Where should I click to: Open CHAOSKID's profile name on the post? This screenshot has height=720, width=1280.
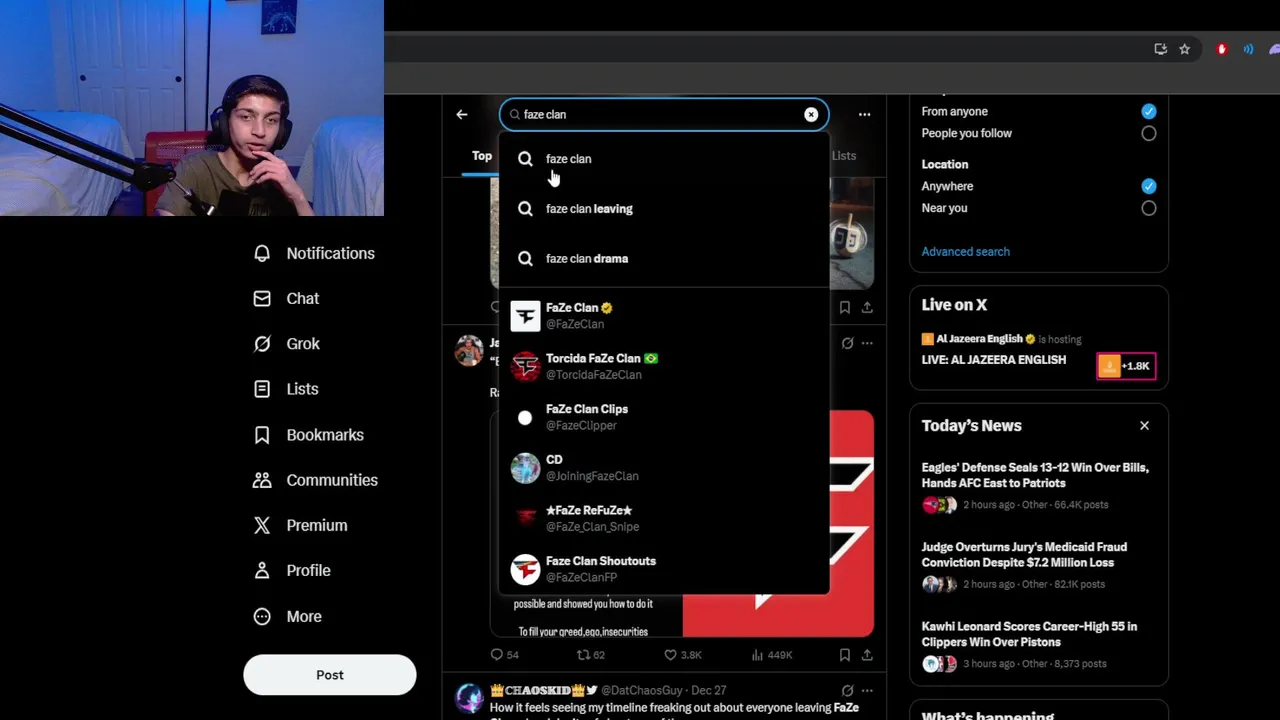(x=544, y=690)
